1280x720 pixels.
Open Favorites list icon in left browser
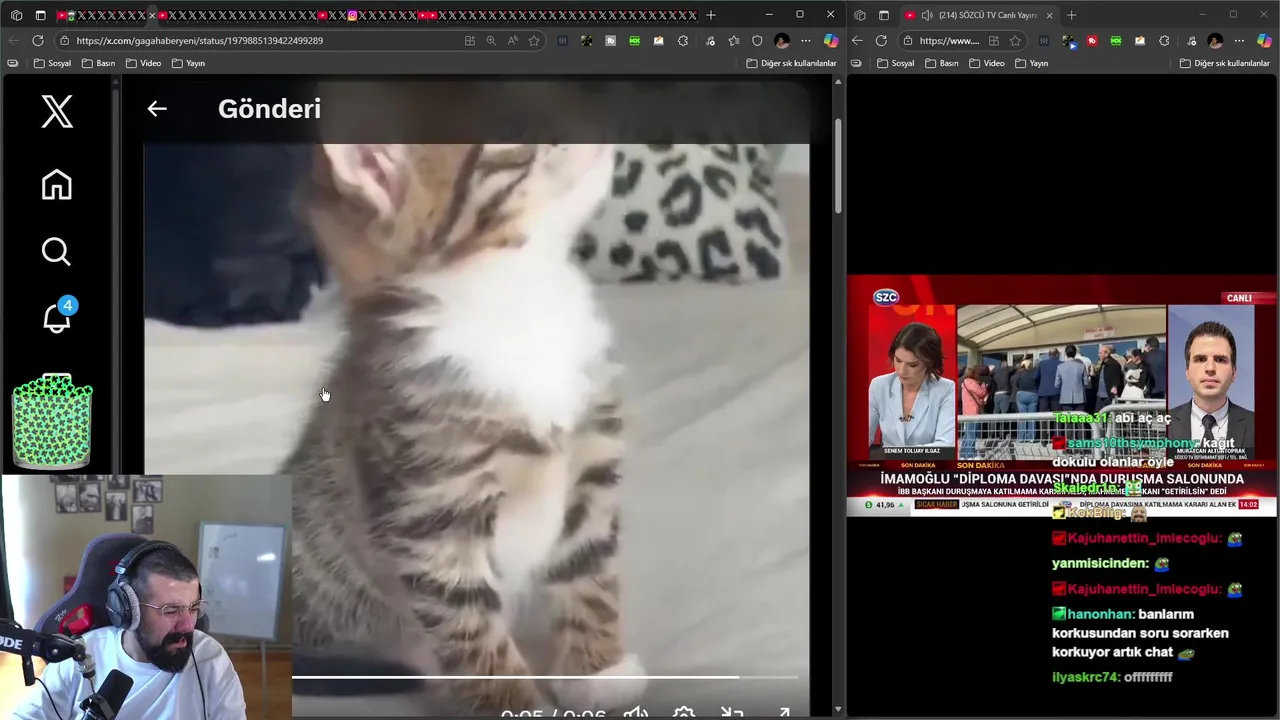coord(734,41)
